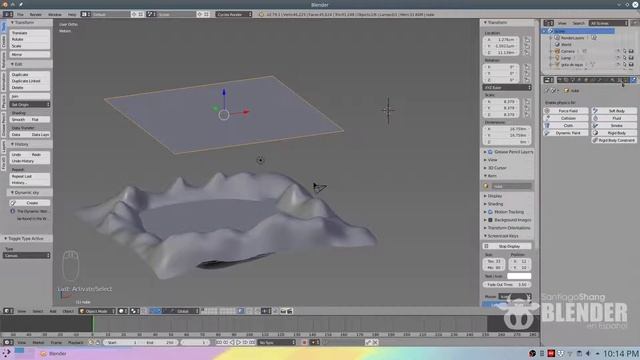Open the Window menu
The height and width of the screenshot is (360, 640).
55,14
